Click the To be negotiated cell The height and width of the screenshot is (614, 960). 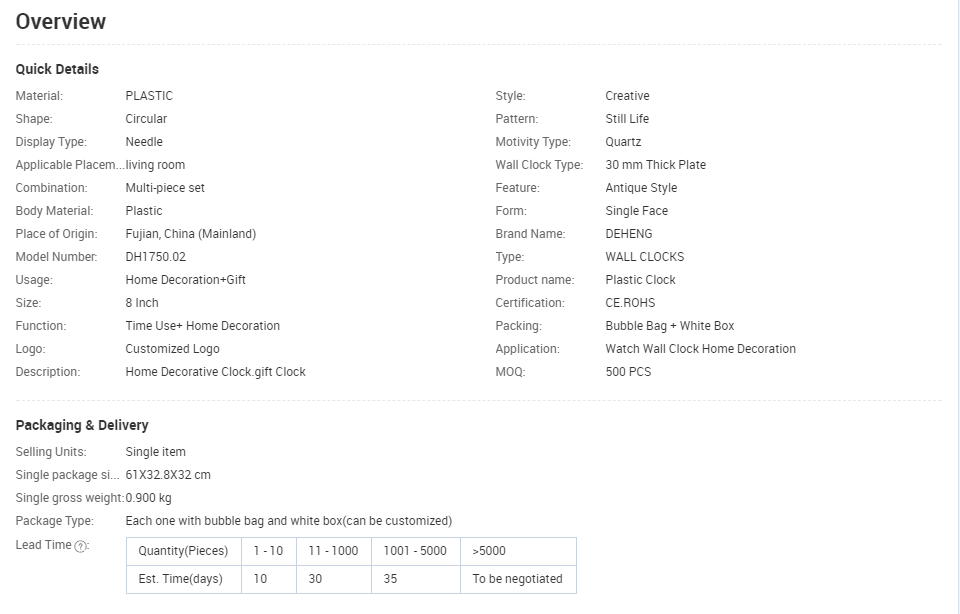pyautogui.click(x=517, y=579)
